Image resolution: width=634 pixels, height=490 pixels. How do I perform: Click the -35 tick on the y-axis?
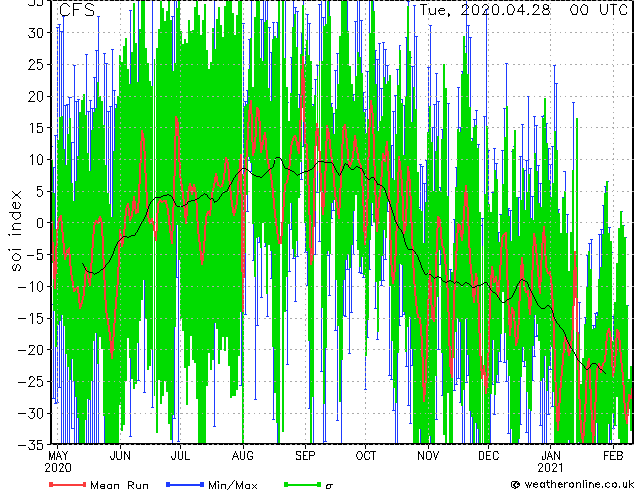34,444
